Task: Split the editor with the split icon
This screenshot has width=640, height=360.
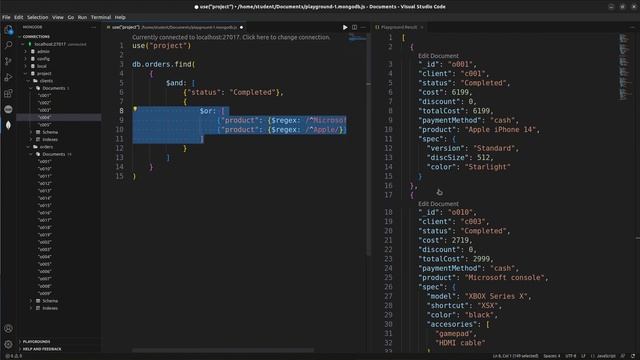Action: (x=354, y=27)
